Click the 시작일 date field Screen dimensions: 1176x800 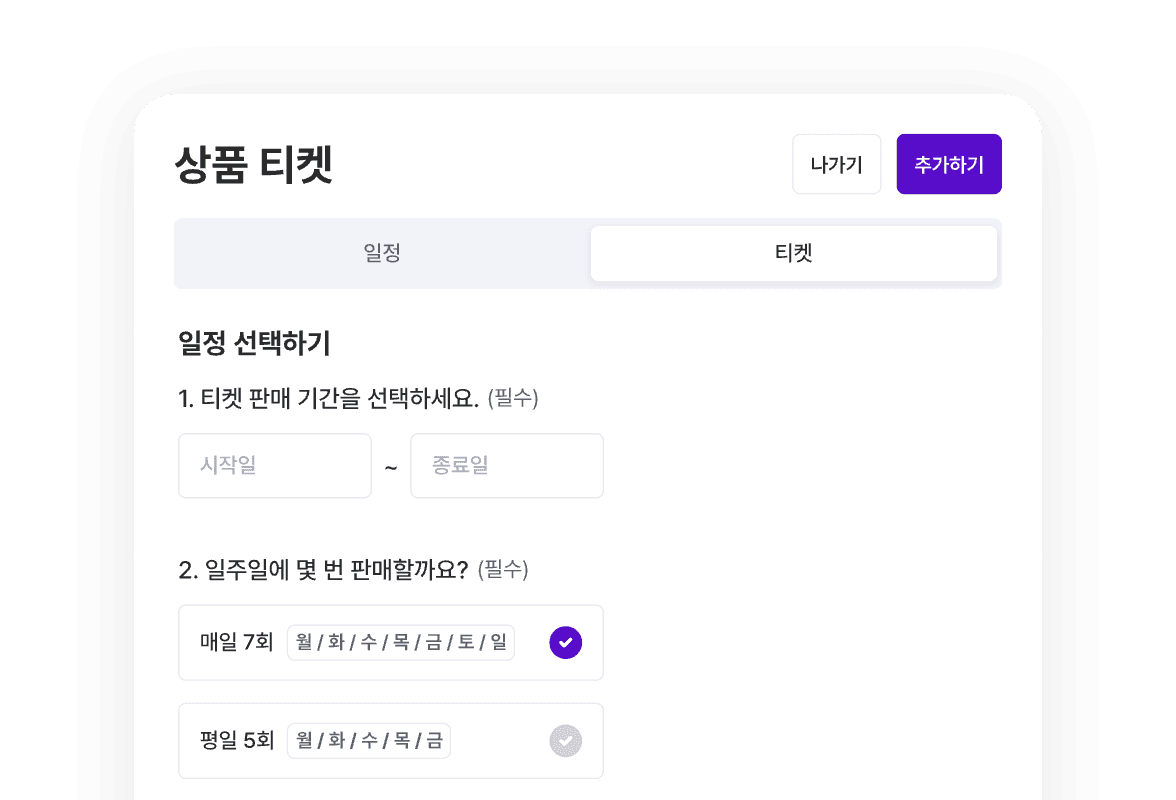point(275,466)
